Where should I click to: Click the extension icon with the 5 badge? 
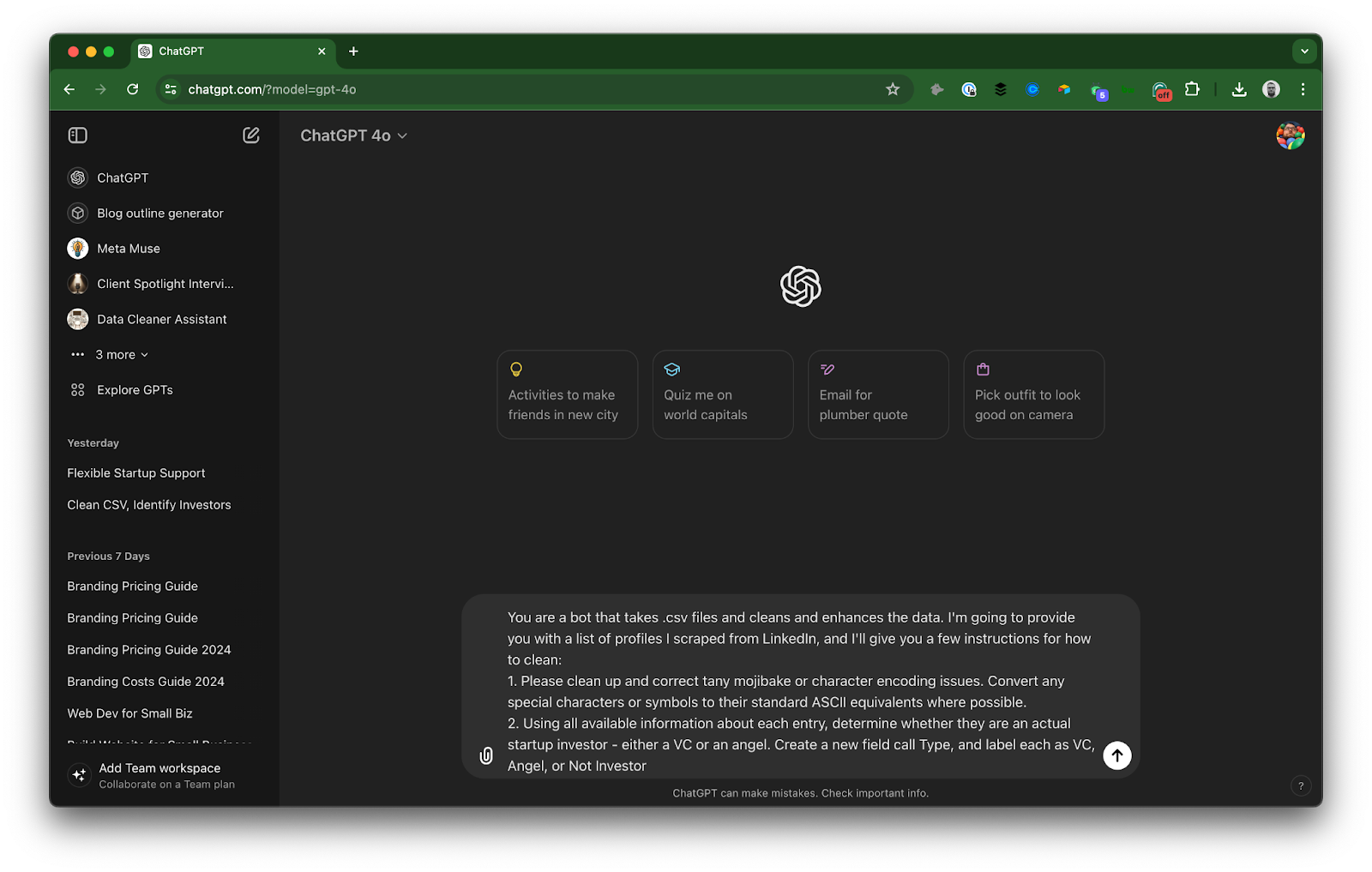coord(1098,91)
